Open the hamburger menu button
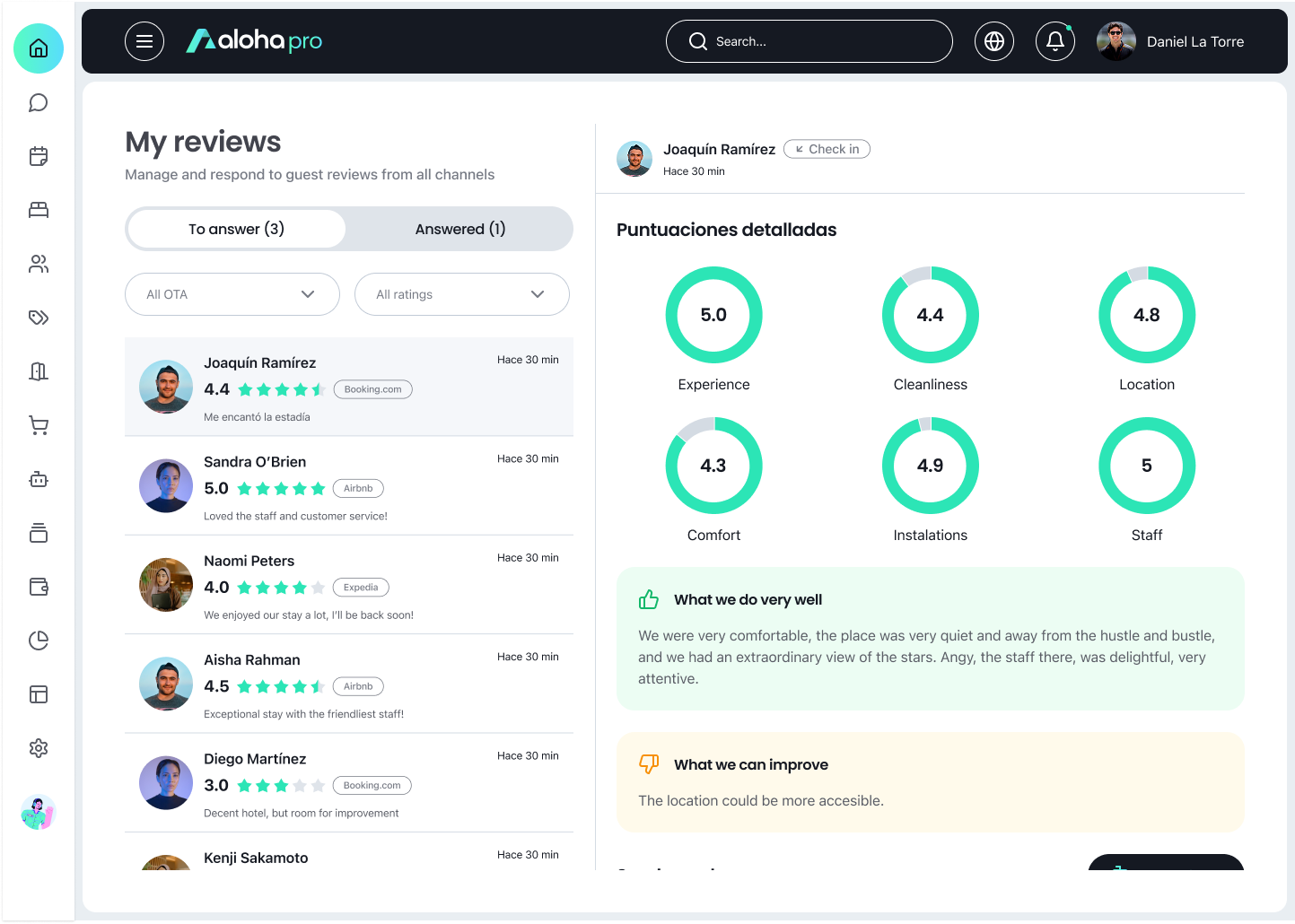 coord(144,41)
